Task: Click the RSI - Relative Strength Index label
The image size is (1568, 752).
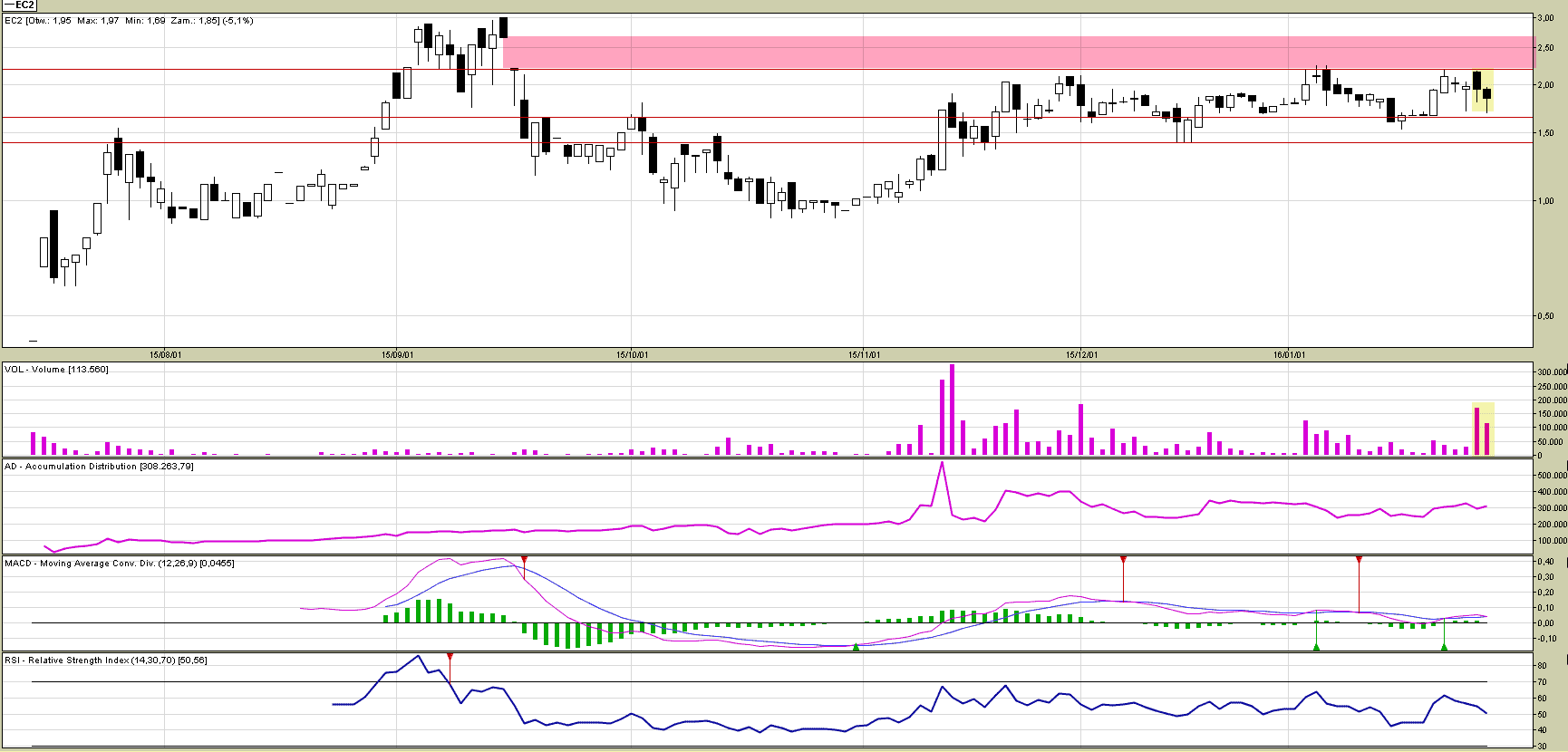Action: [x=105, y=660]
